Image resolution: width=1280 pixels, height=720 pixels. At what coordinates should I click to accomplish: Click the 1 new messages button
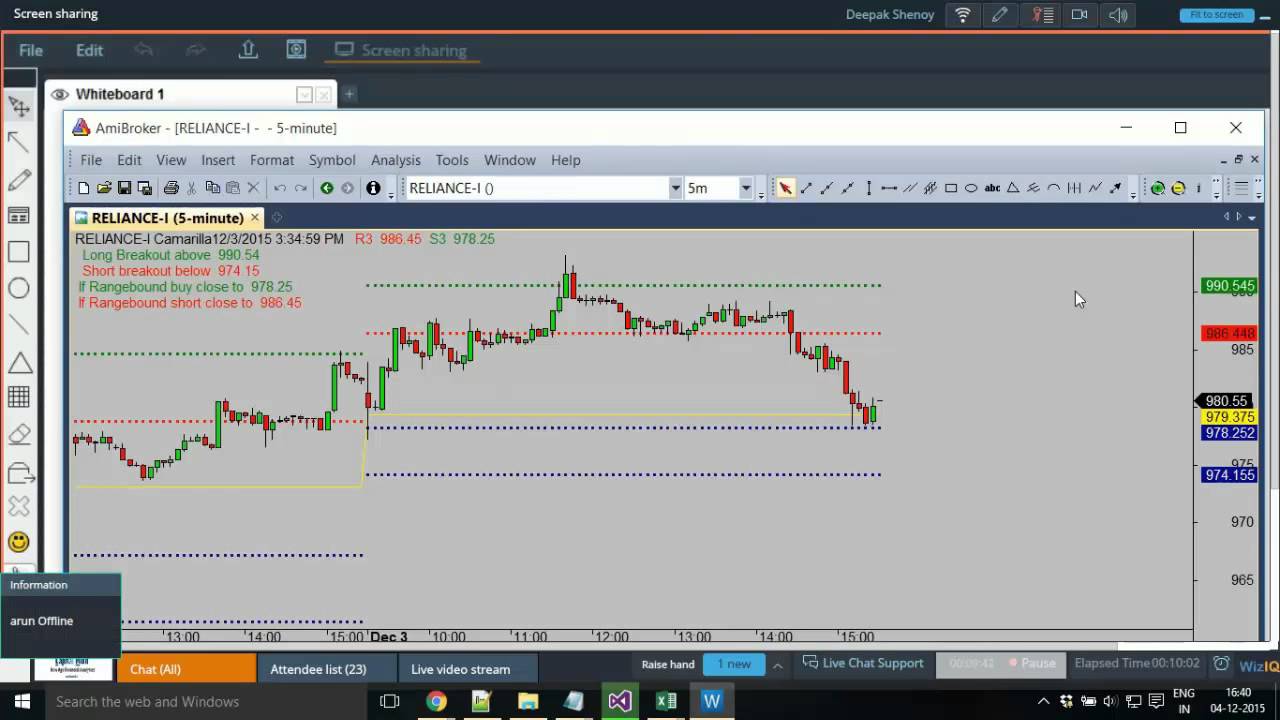[734, 664]
